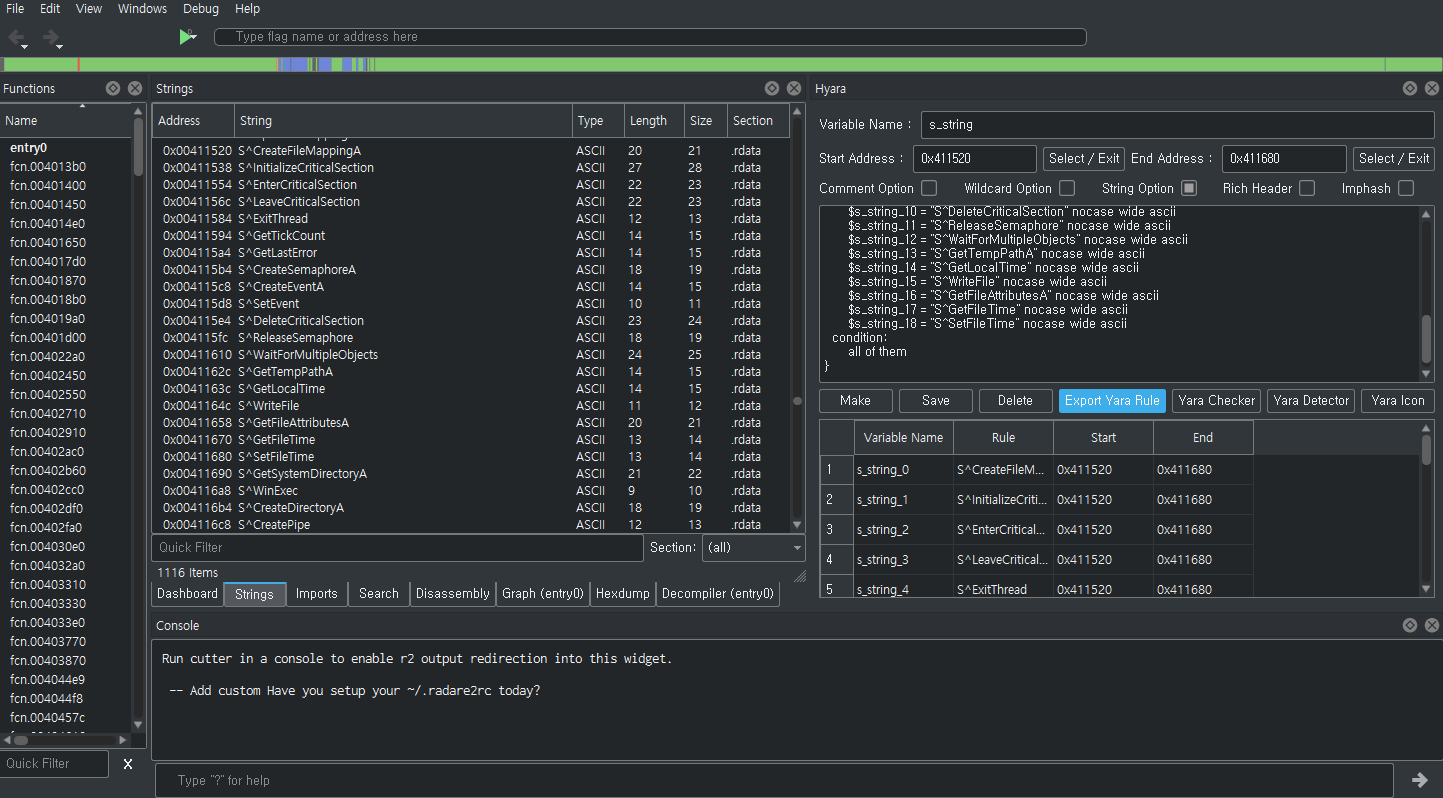This screenshot has width=1443, height=798.
Task: Click the green run/debug play icon
Action: (186, 37)
